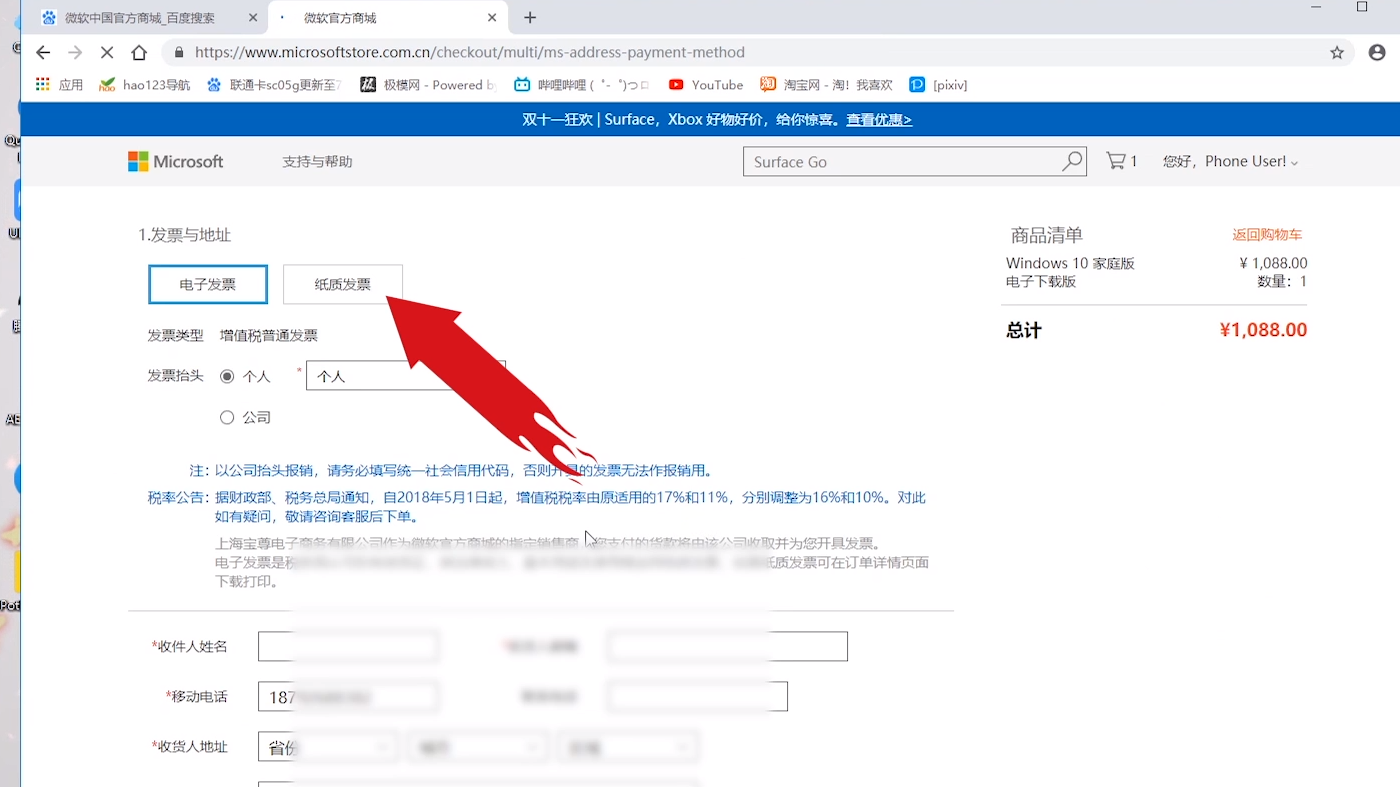Go to Microsoft home via logo
1400x787 pixels.
click(176, 162)
